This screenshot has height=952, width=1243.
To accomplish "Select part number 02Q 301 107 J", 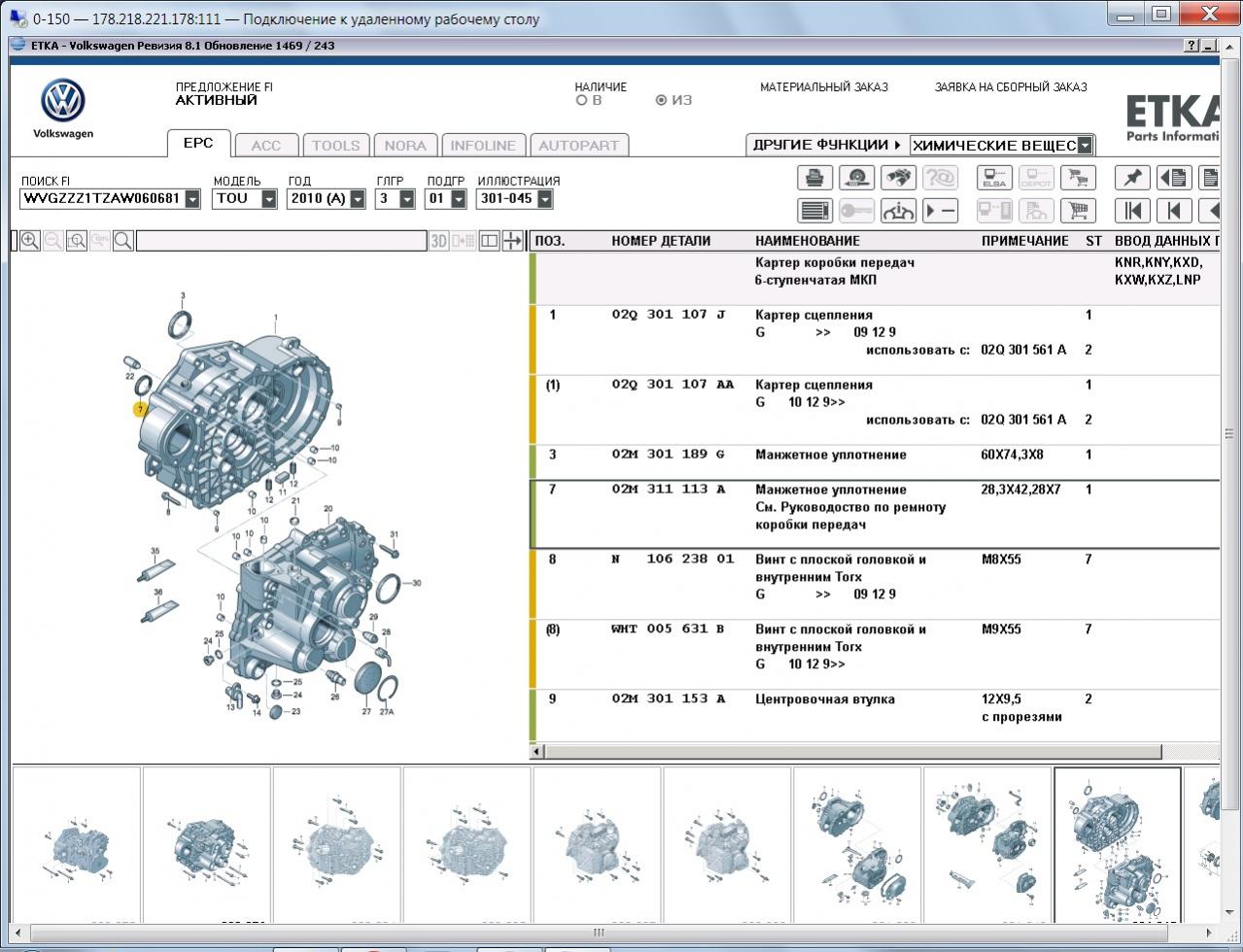I will pos(669,315).
